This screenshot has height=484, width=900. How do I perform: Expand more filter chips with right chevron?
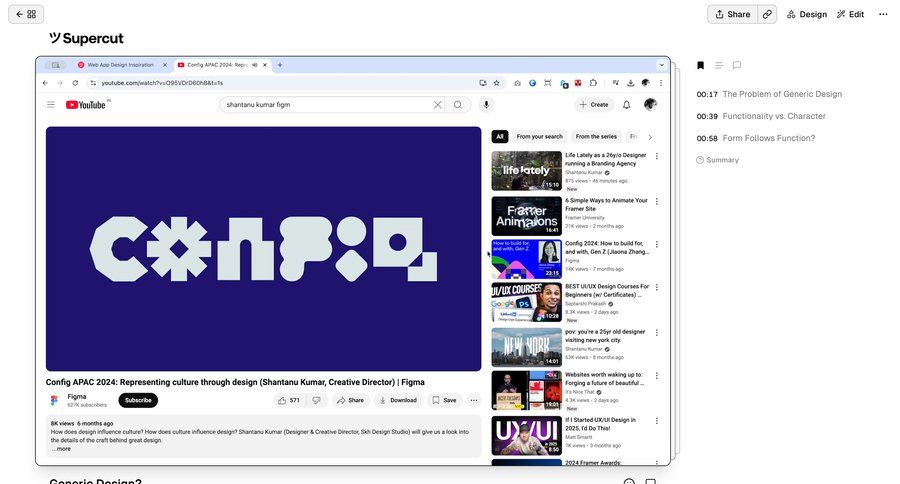click(650, 137)
